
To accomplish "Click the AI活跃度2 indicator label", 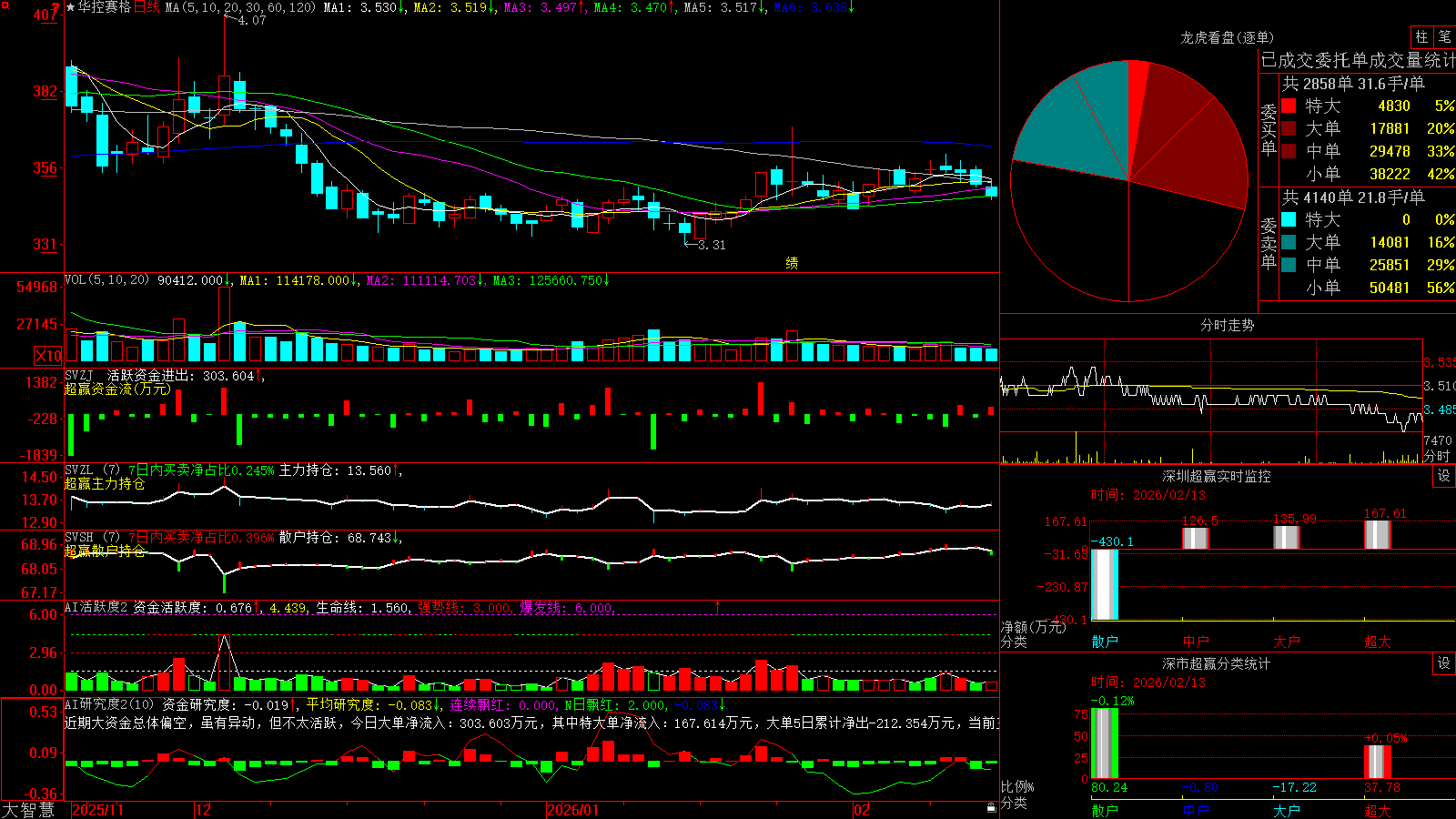I will 96,607.
